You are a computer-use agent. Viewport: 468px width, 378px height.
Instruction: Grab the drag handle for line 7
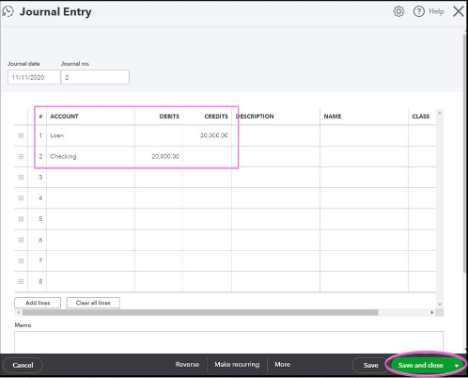click(x=21, y=261)
